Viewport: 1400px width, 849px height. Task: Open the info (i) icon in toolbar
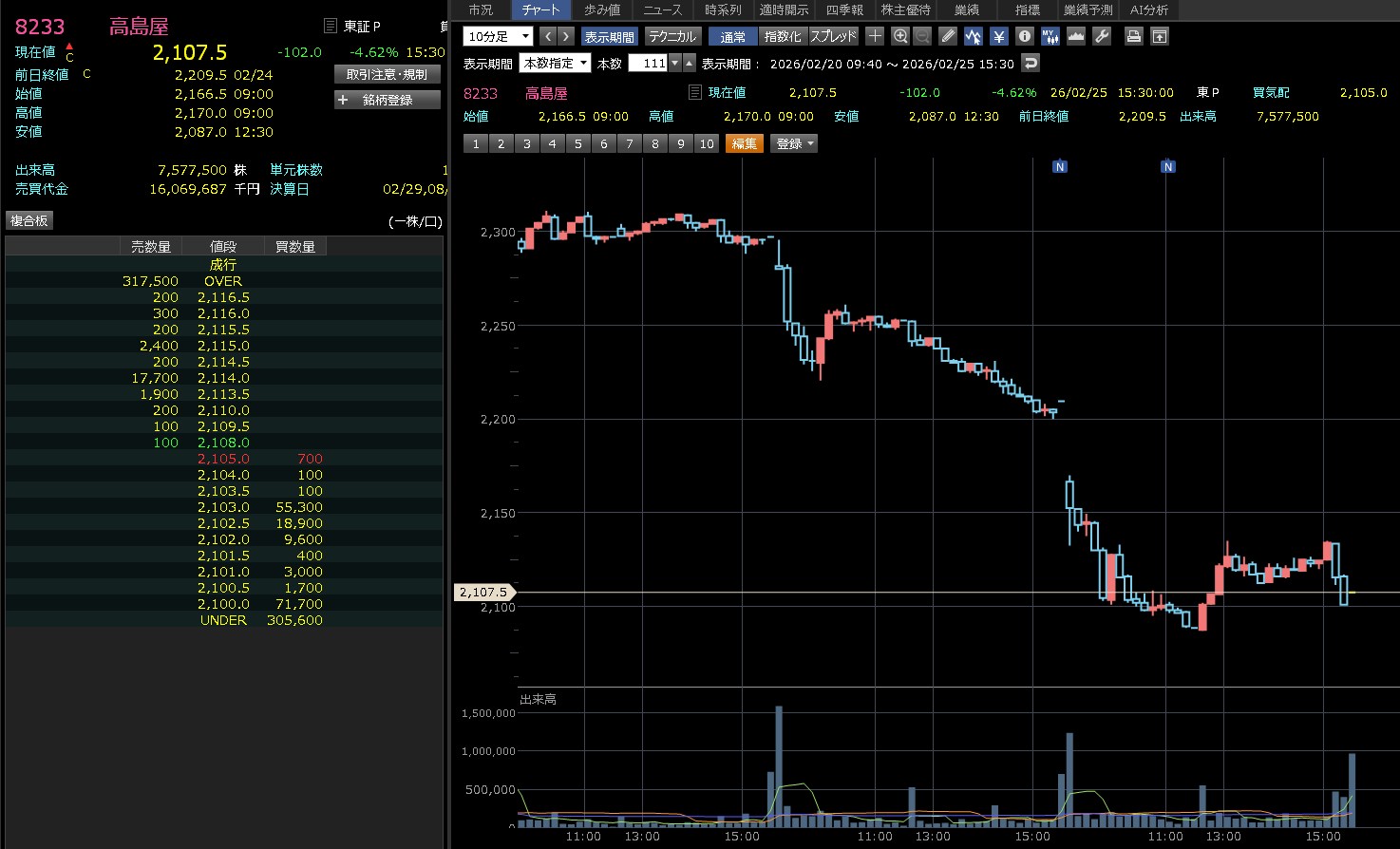point(1025,36)
